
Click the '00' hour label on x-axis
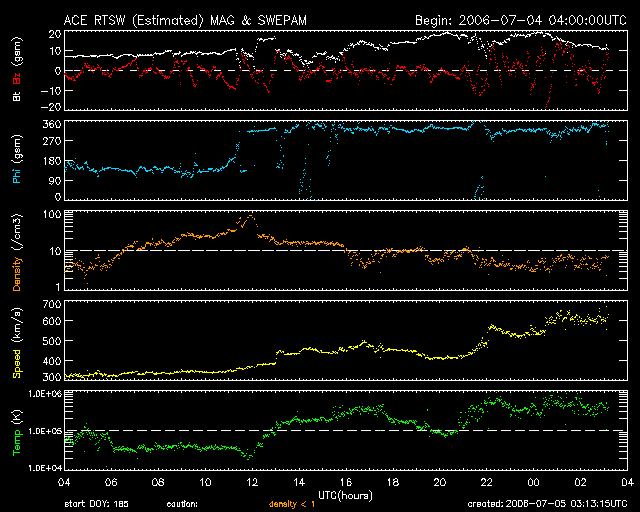[533, 482]
